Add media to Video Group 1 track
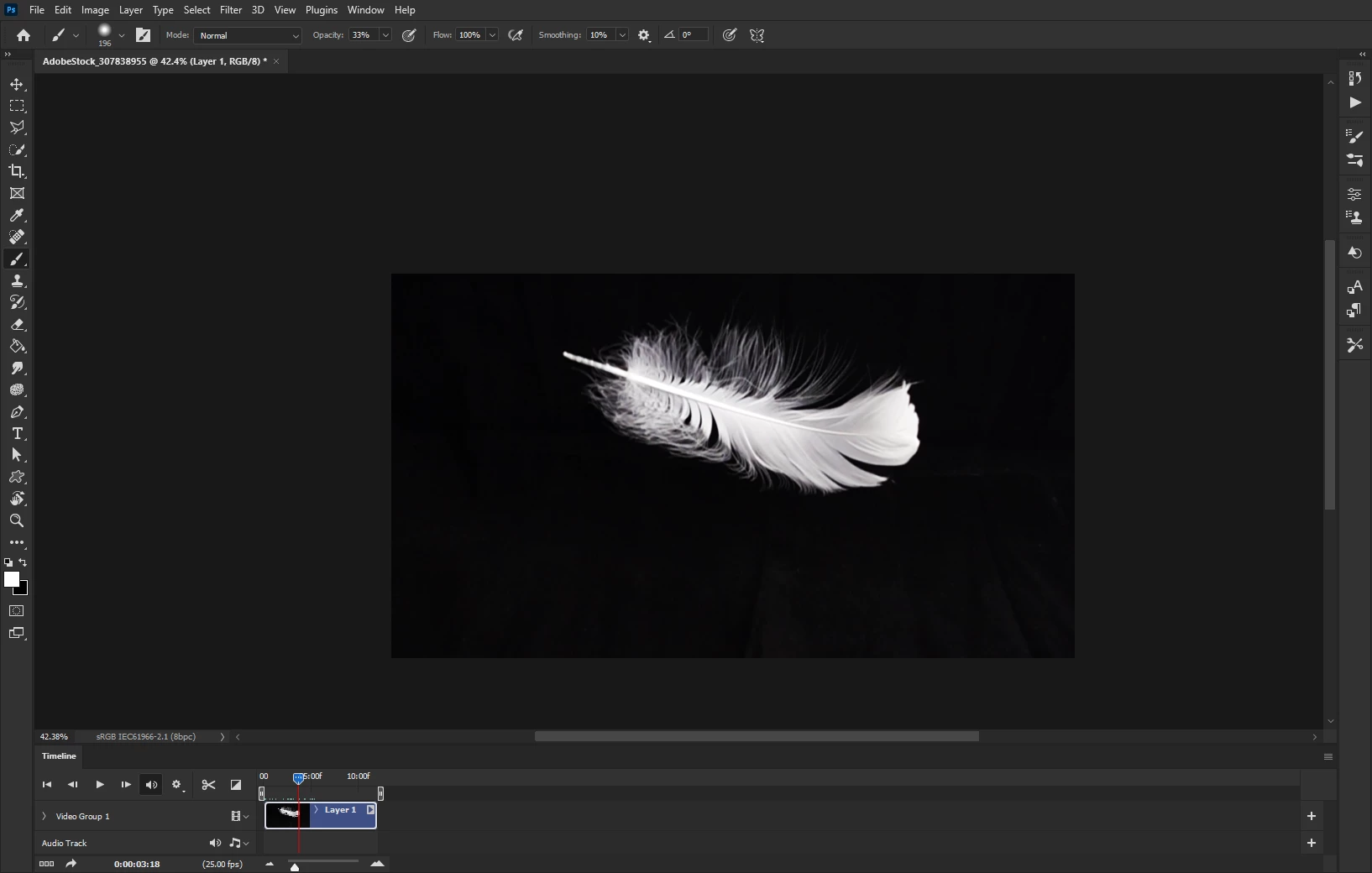The width and height of the screenshot is (1372, 873). tap(1312, 816)
